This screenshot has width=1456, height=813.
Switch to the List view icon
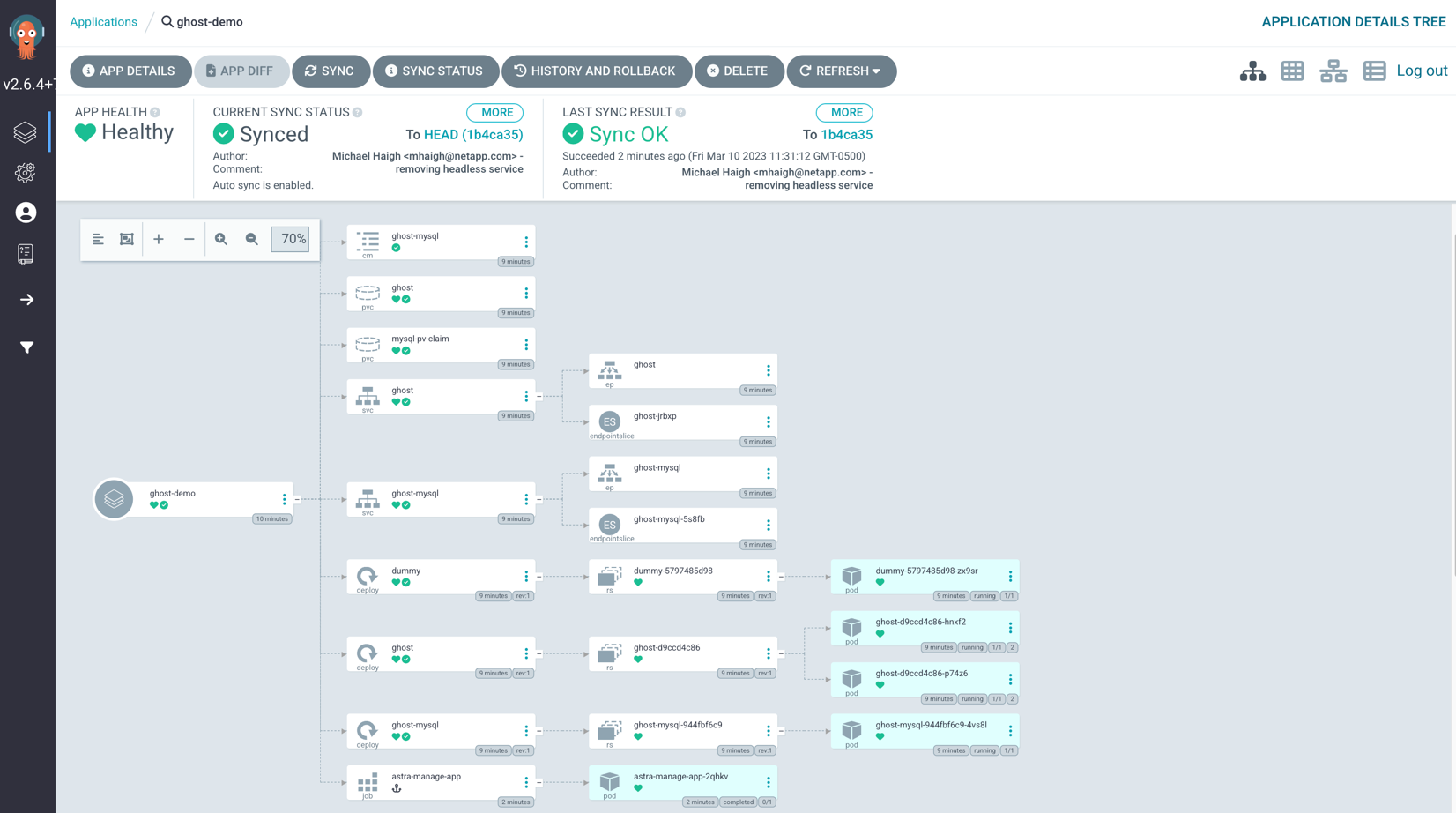[x=1374, y=71]
